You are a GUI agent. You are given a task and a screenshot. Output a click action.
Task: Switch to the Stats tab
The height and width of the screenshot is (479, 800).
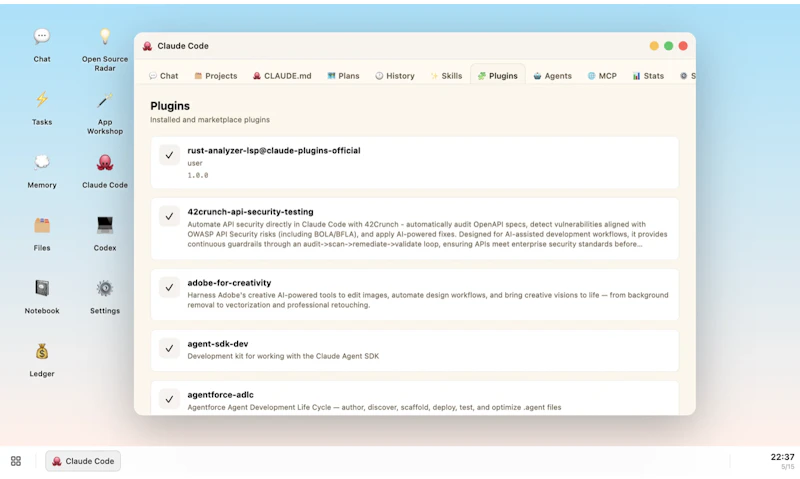(x=648, y=75)
